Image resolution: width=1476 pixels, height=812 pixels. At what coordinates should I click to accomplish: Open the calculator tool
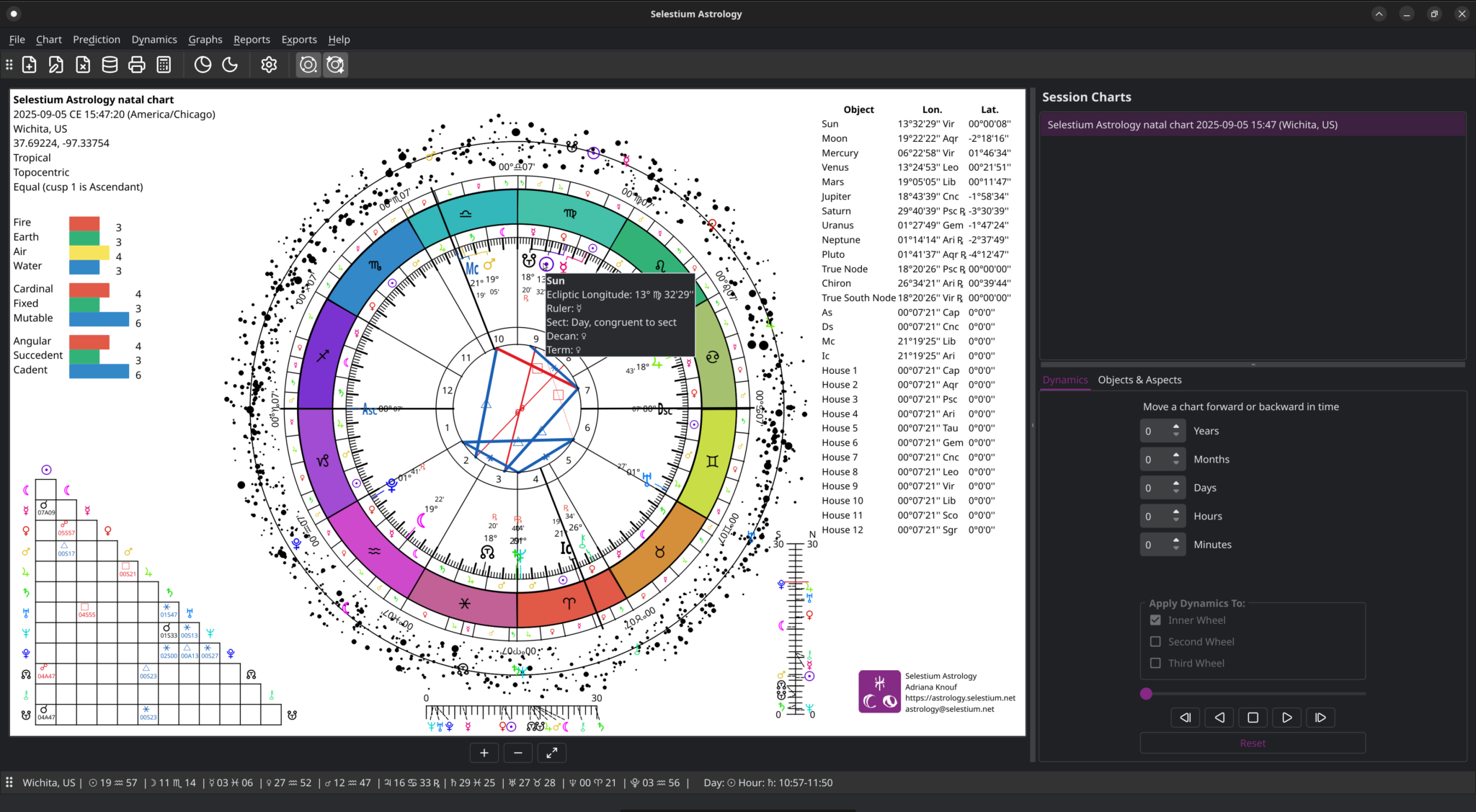click(164, 64)
